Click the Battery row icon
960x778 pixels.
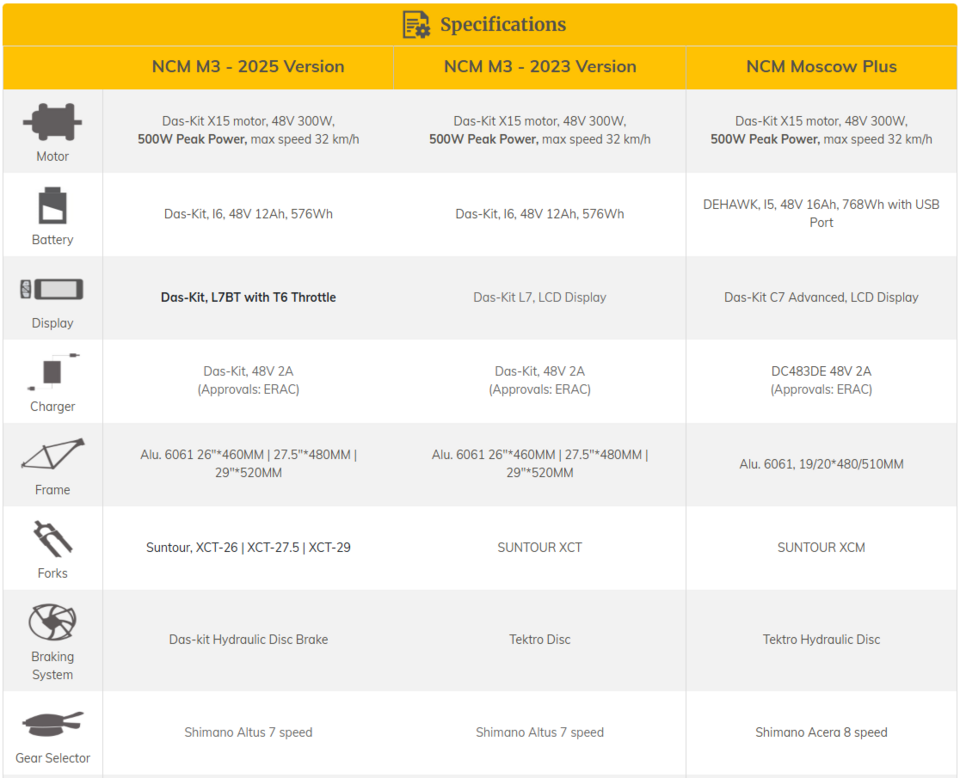53,206
